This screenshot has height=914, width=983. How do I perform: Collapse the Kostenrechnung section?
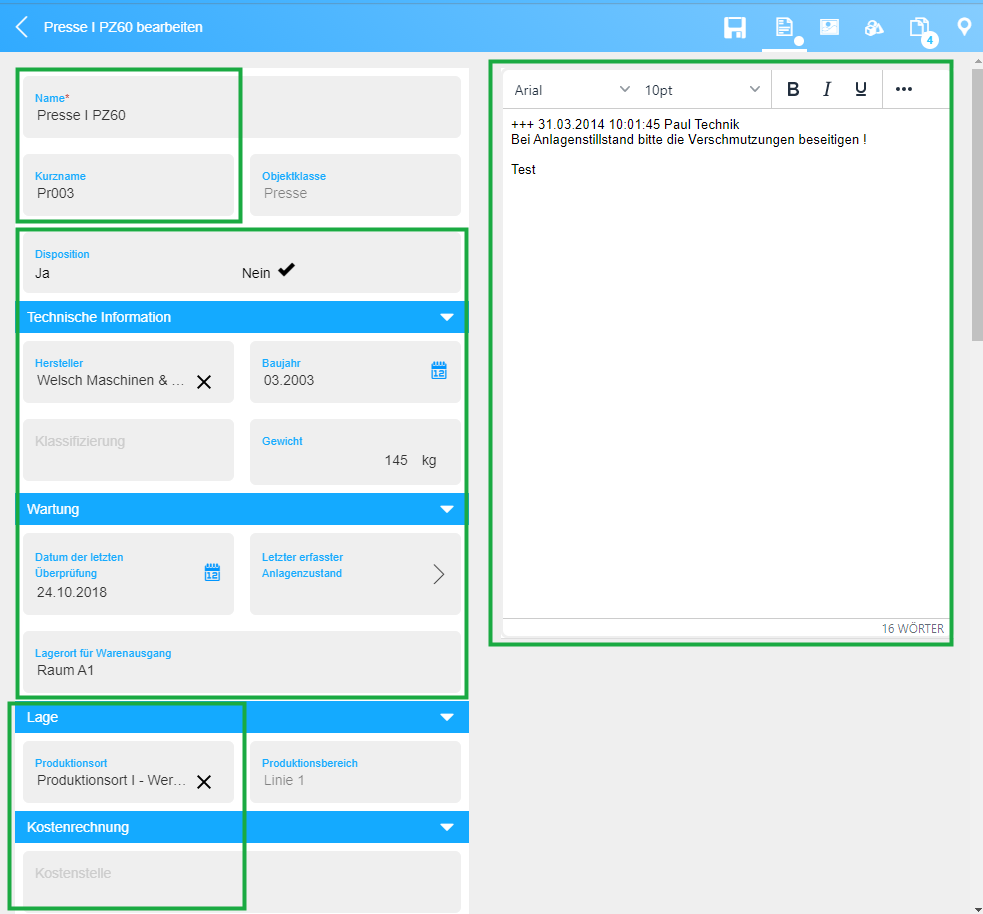(446, 827)
